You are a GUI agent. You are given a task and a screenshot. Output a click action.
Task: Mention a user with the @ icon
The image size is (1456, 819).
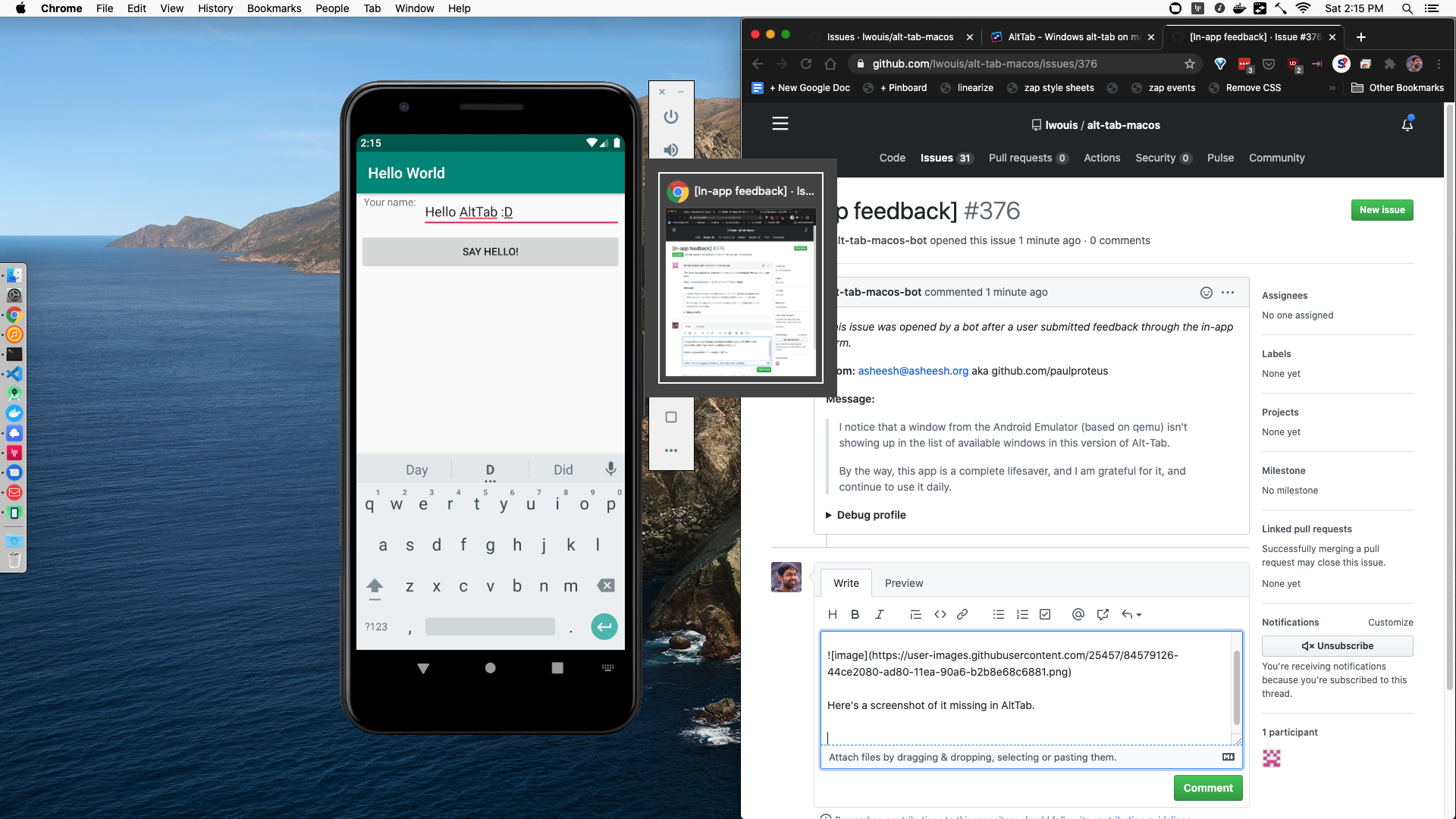tap(1078, 614)
